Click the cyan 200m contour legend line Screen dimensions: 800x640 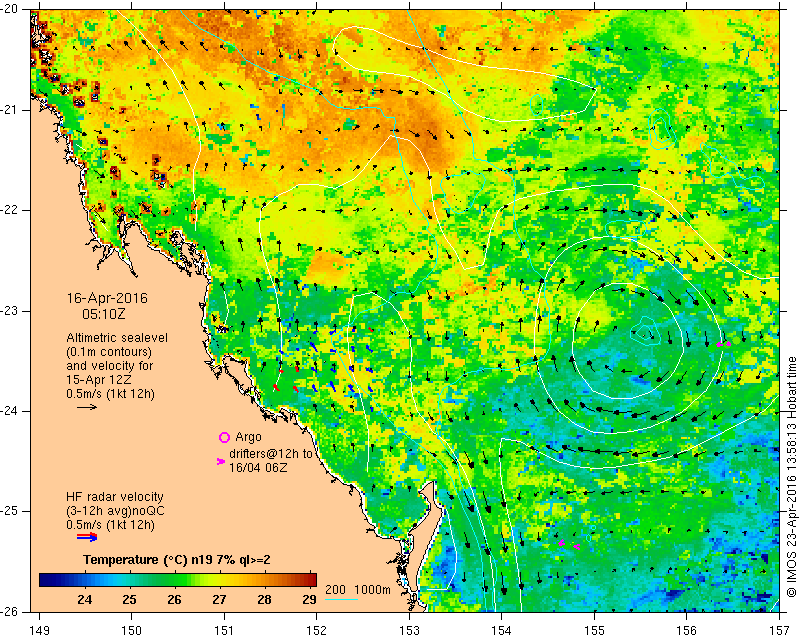point(341,599)
